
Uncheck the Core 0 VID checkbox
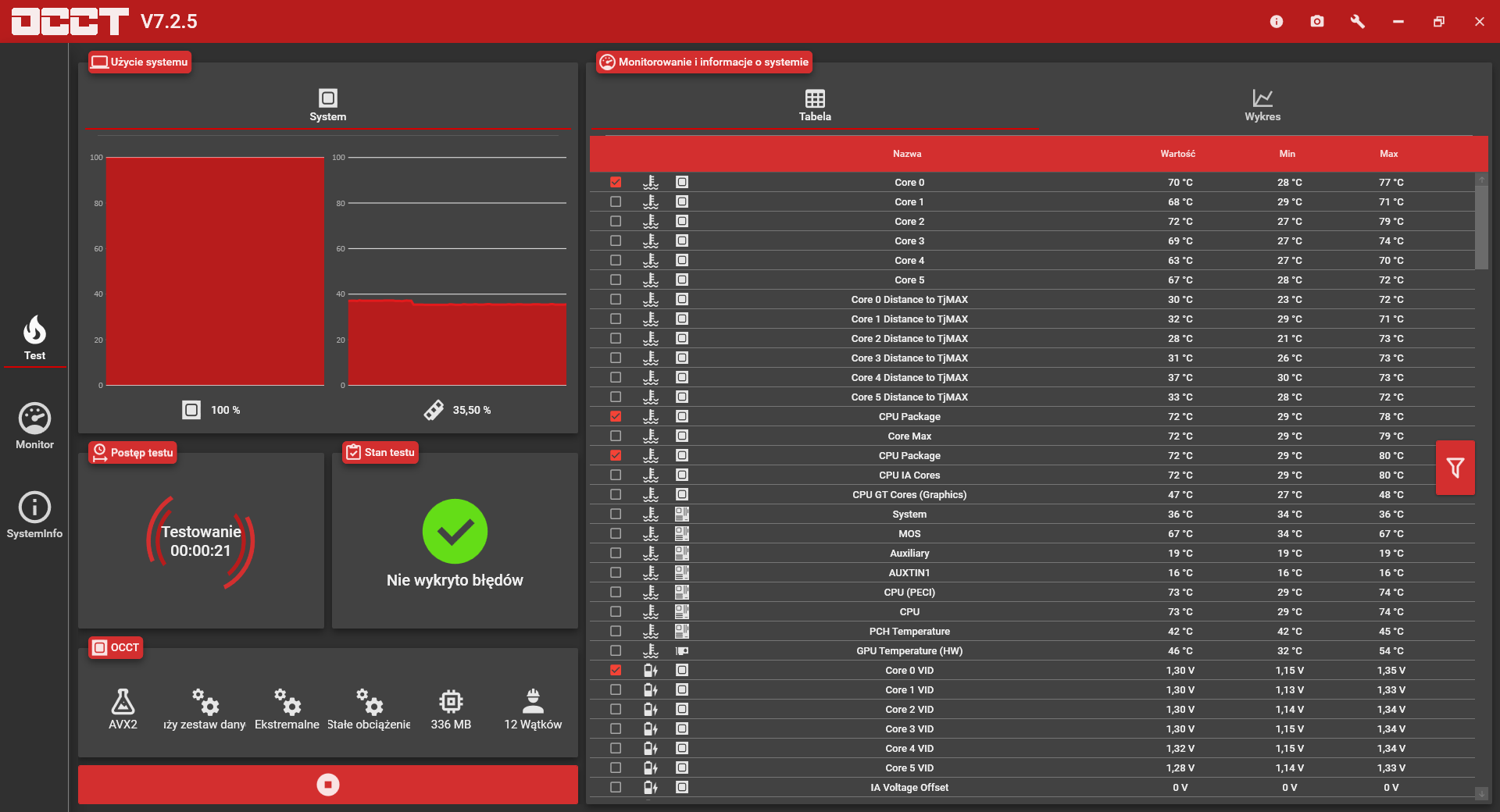coord(616,670)
